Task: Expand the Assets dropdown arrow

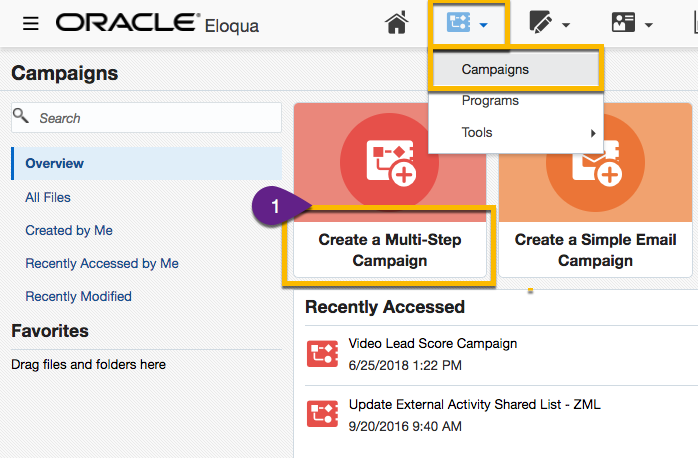Action: point(566,25)
